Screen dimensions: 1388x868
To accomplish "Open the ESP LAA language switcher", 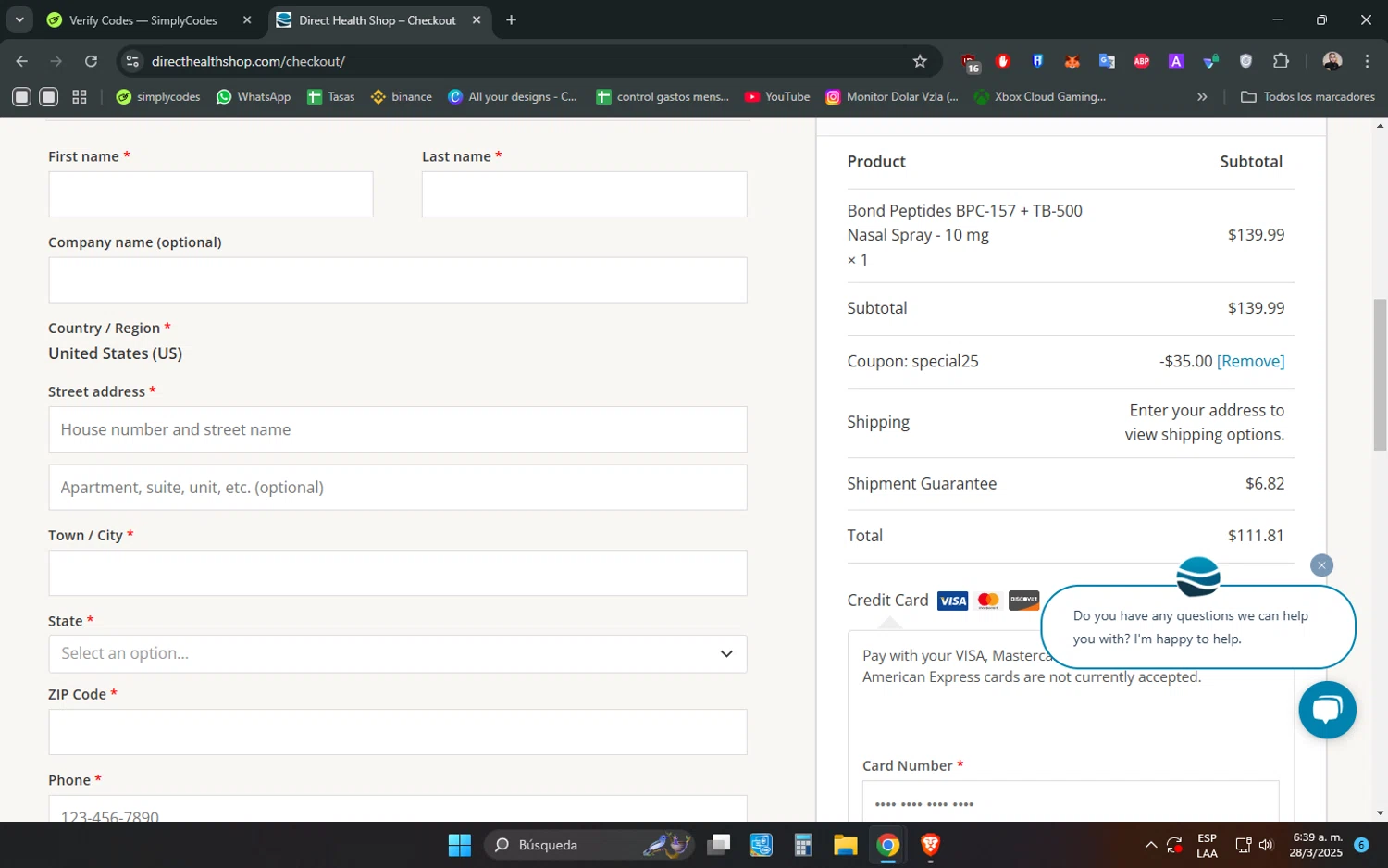I will 1207,846.
